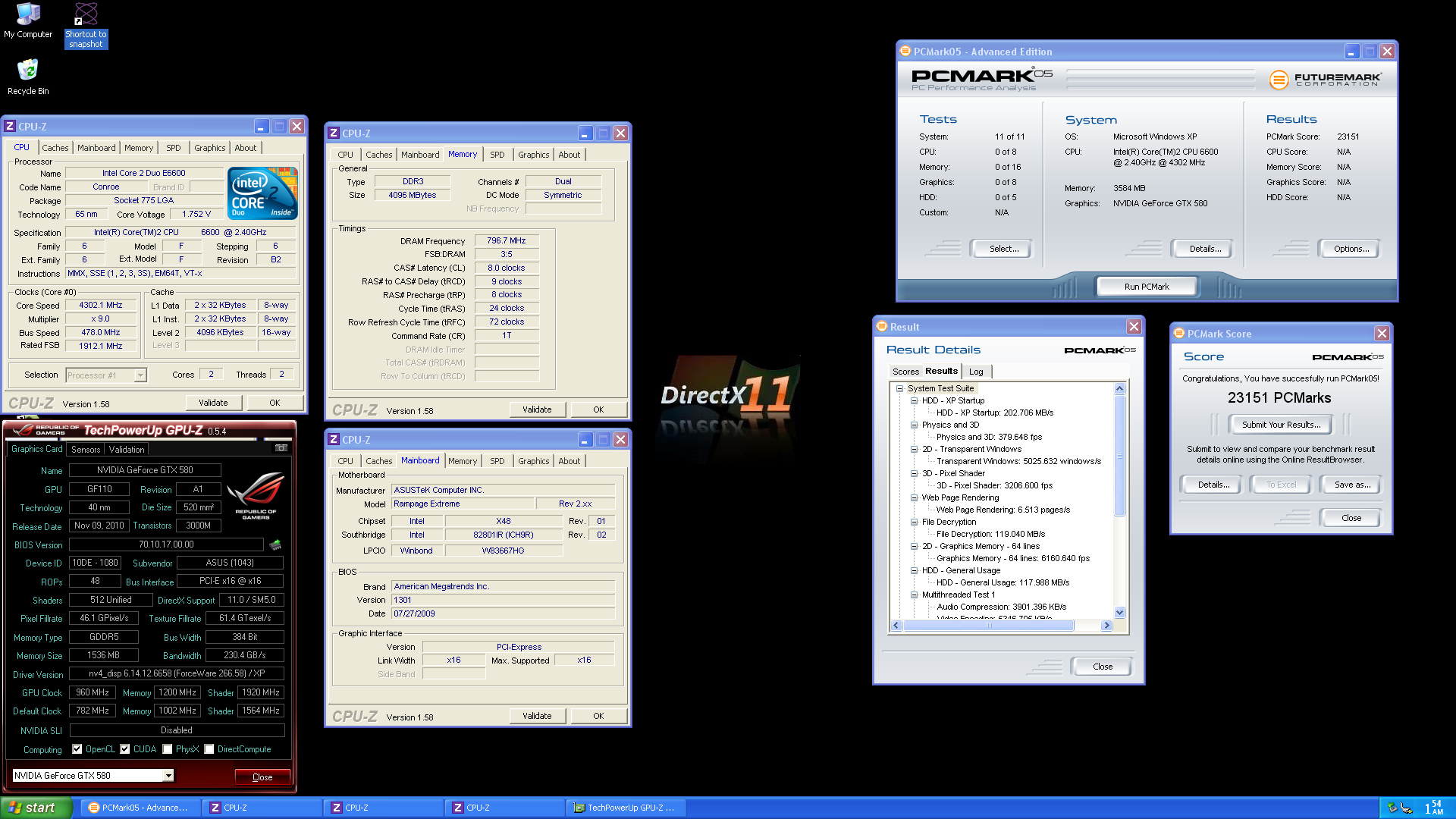Open the Log tab in Result window
This screenshot has height=819, width=1456.
[976, 372]
